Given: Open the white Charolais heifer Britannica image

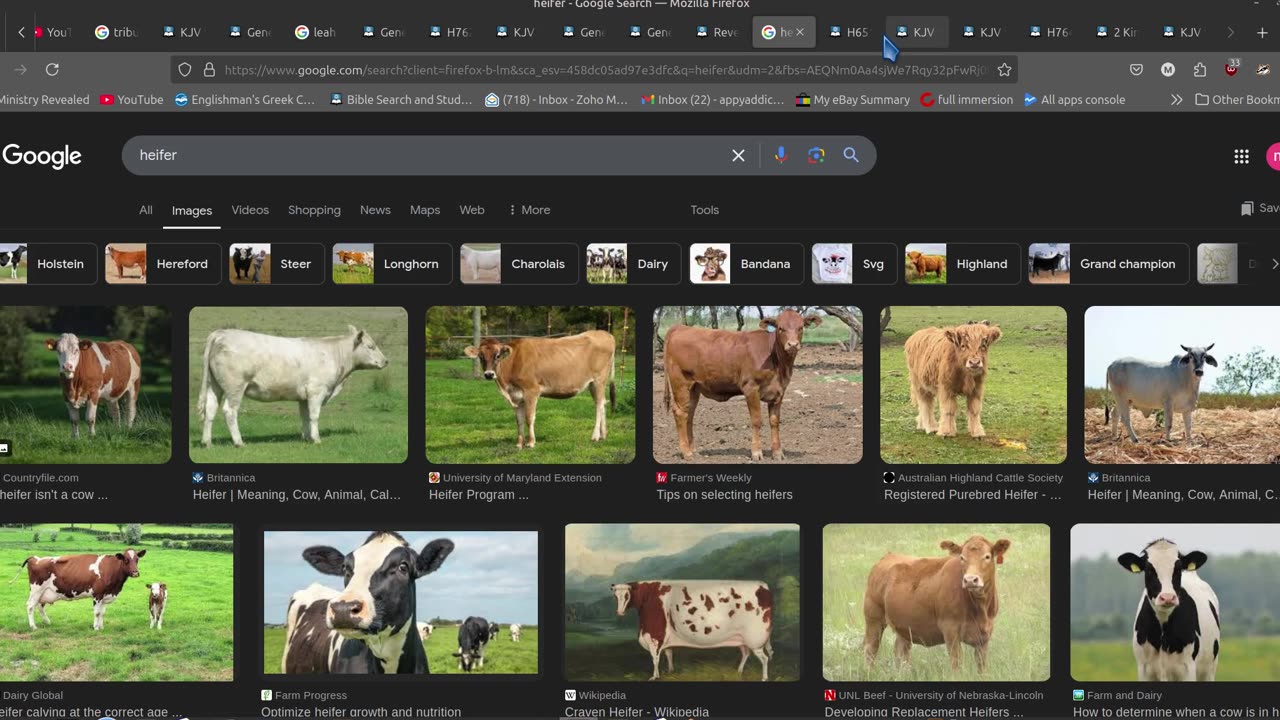Looking at the screenshot, I should 298,385.
